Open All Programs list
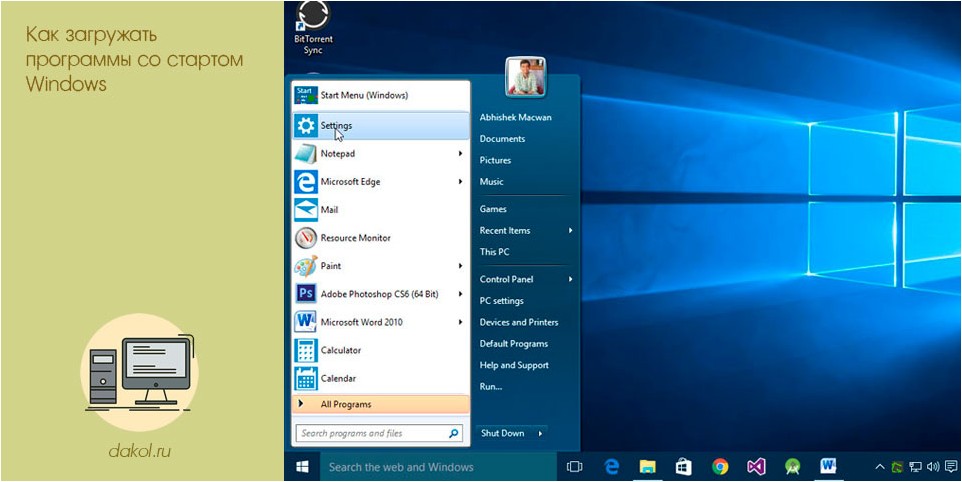Image resolution: width=962 pixels, height=482 pixels. click(x=381, y=404)
